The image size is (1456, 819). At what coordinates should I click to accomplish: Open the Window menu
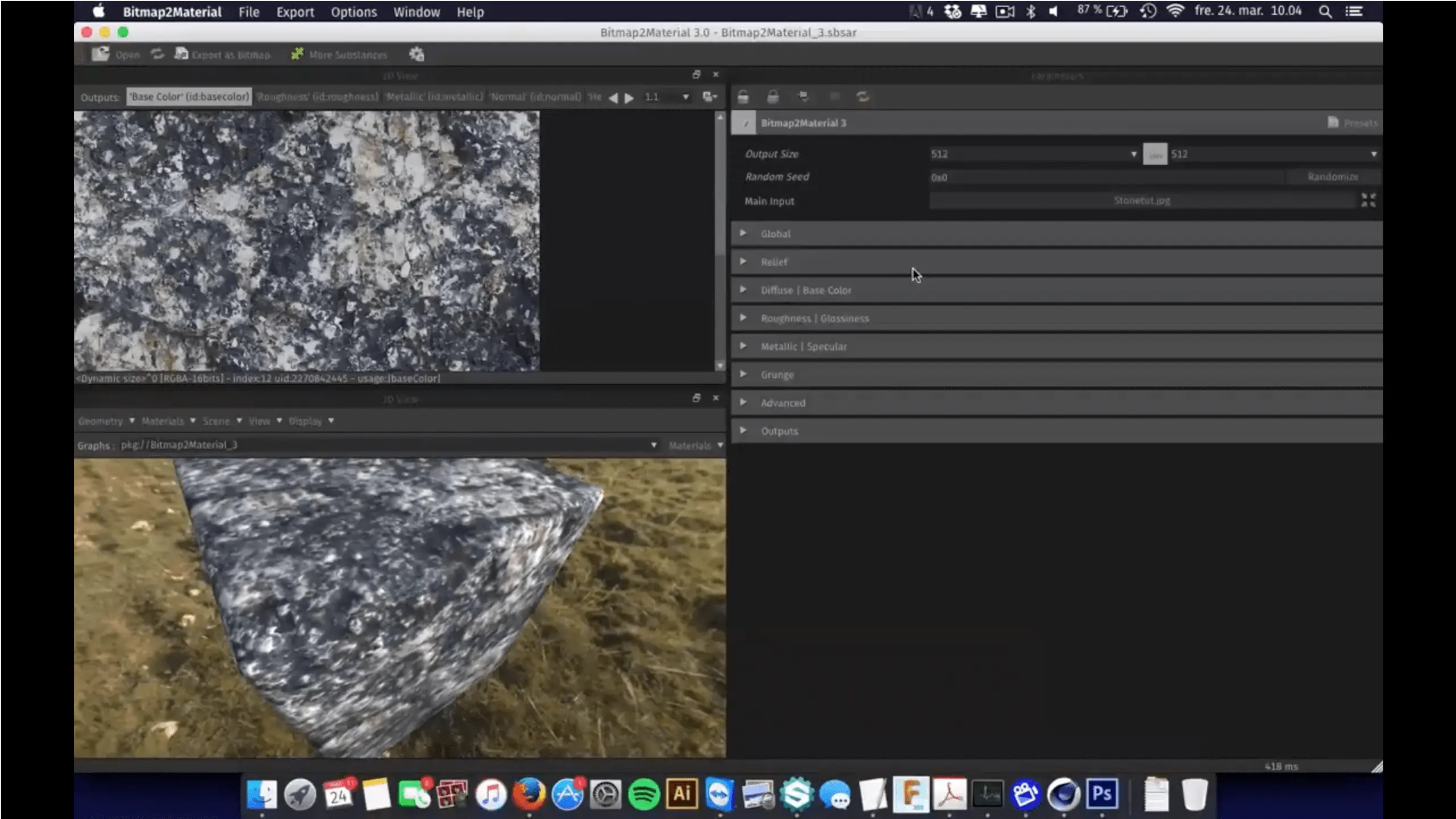point(417,12)
